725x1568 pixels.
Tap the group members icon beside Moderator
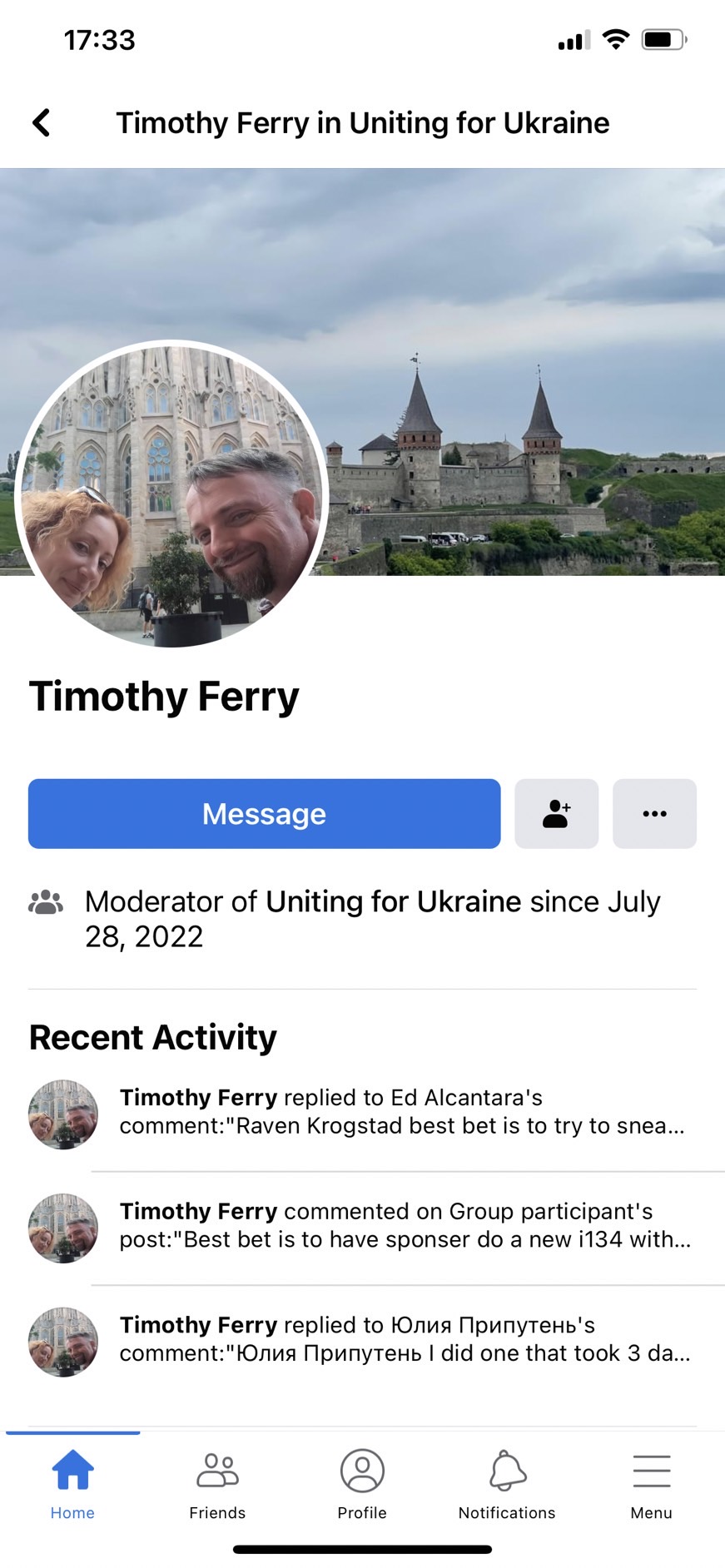pos(46,902)
